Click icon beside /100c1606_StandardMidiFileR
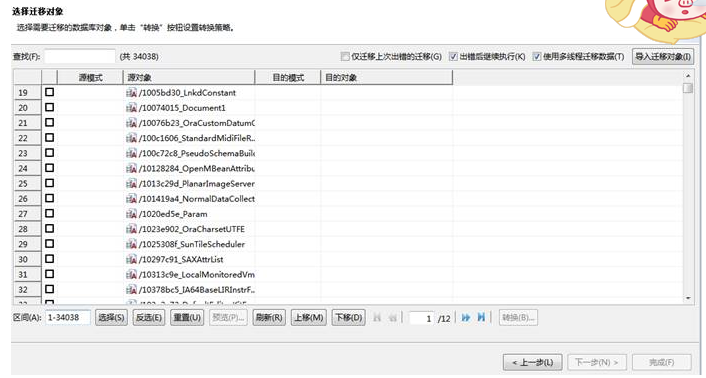This screenshot has height=378, width=706. point(131,138)
